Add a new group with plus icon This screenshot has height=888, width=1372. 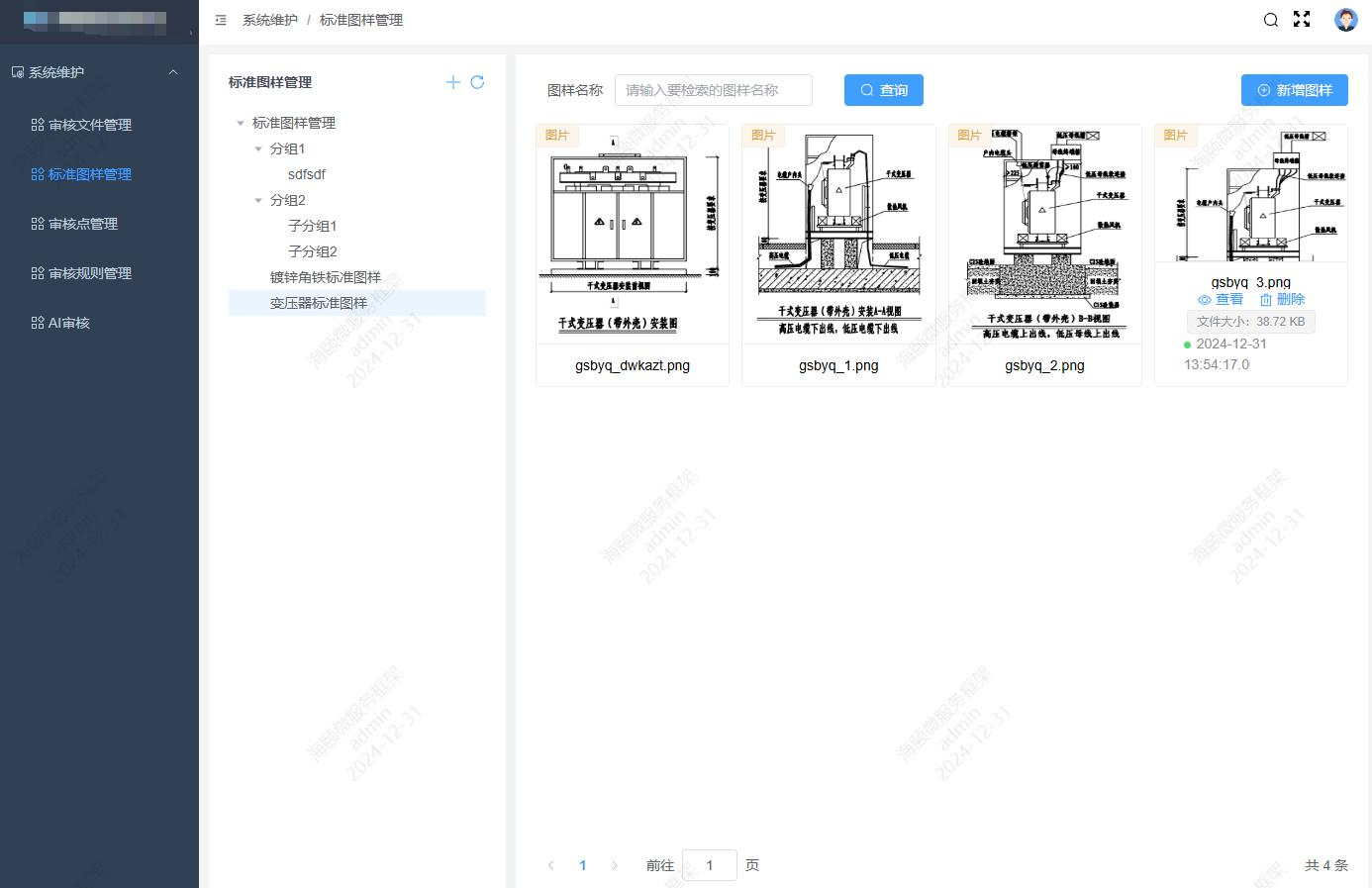click(x=452, y=82)
